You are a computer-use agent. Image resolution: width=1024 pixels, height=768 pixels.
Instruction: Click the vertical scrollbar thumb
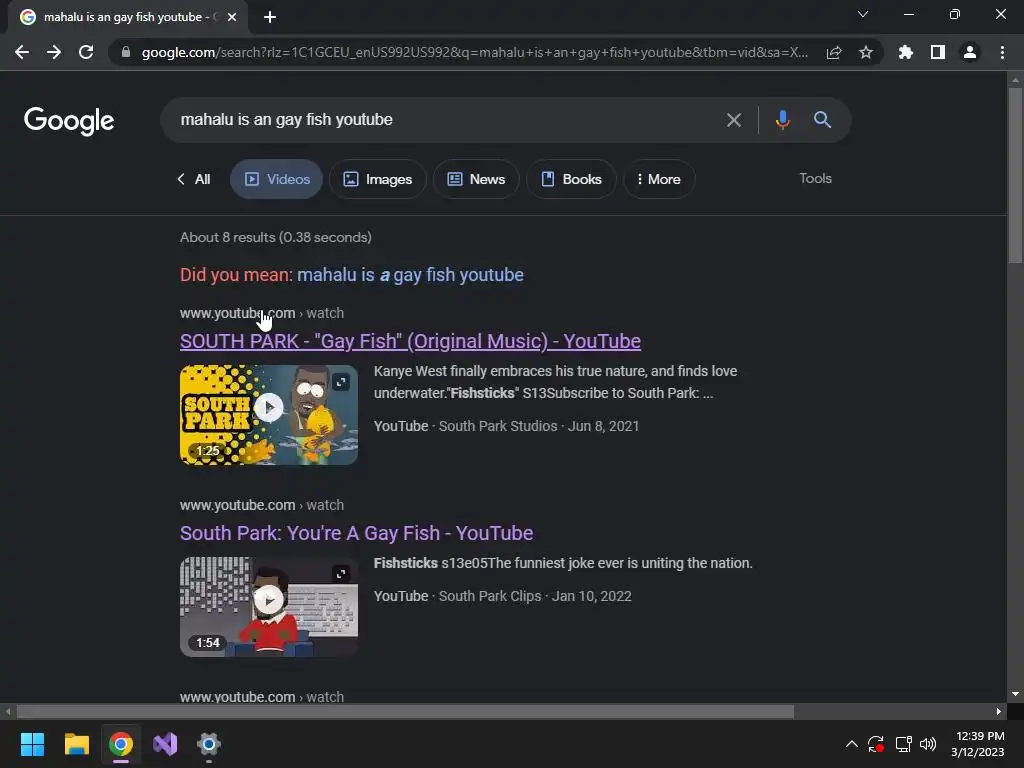[1015, 175]
